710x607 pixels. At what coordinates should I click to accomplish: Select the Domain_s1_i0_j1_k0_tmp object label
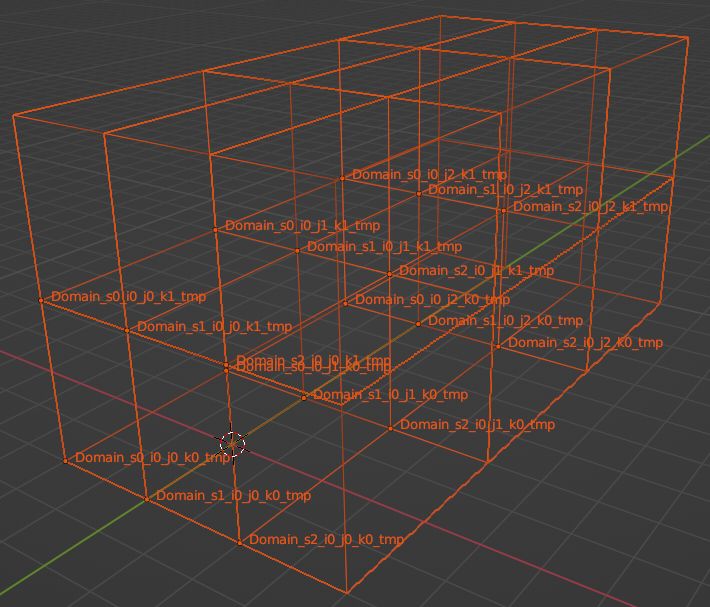[x=390, y=395]
